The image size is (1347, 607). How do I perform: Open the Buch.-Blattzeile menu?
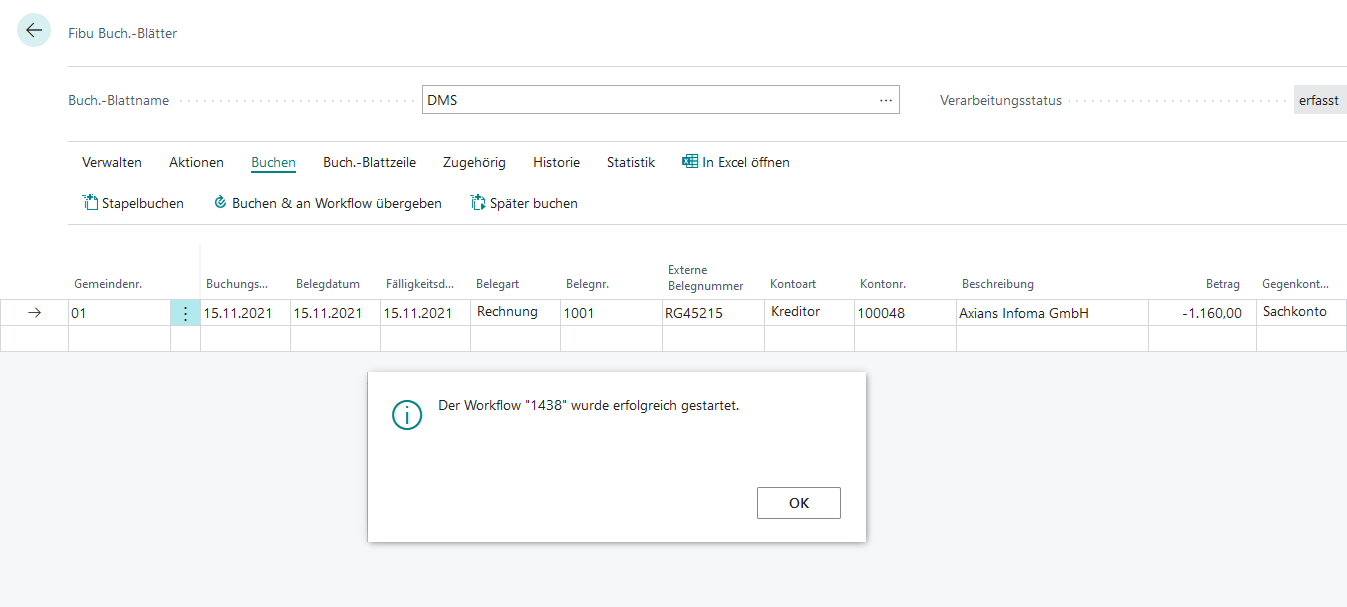click(369, 162)
